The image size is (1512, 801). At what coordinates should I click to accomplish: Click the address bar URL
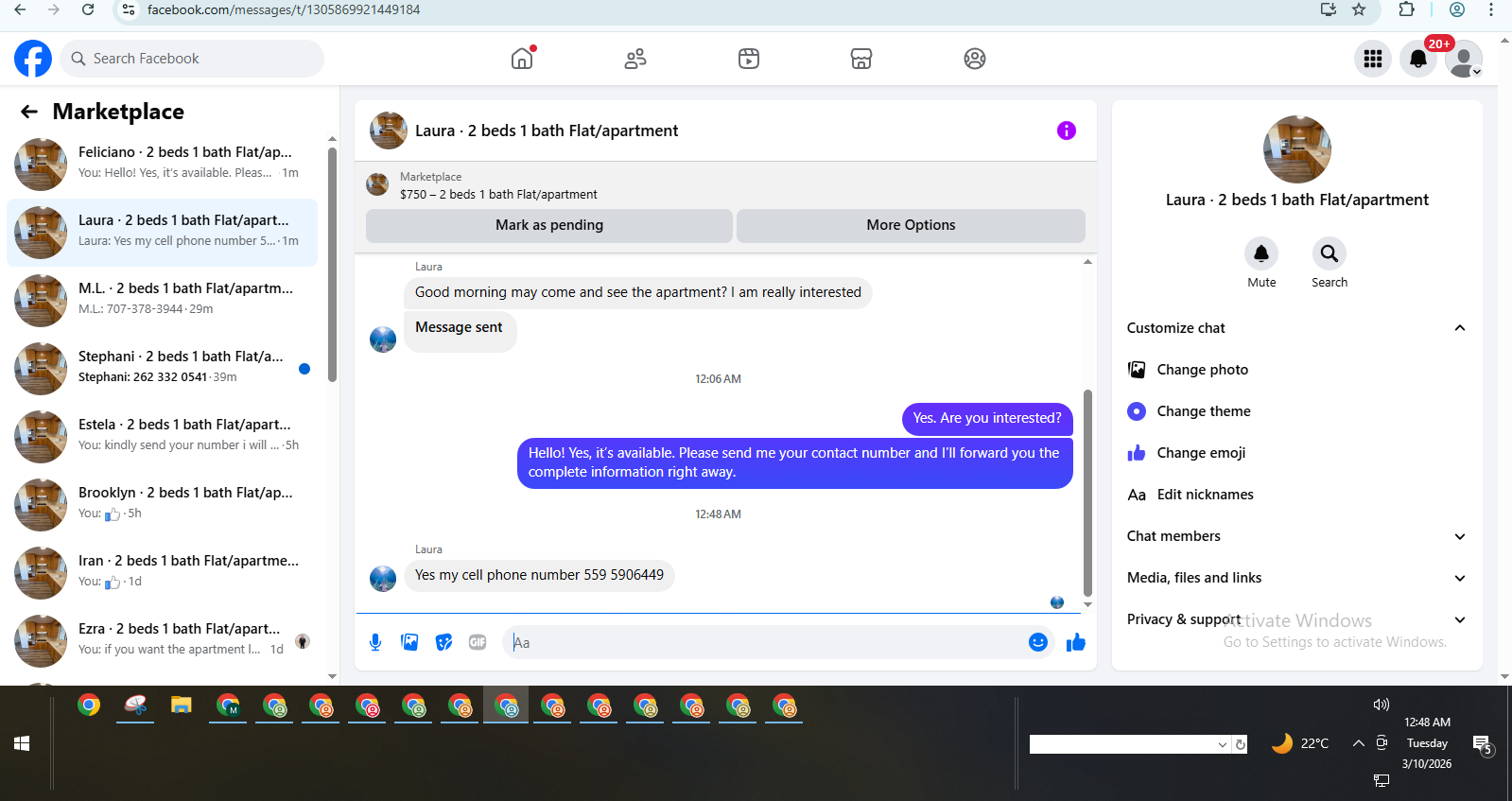point(284,9)
